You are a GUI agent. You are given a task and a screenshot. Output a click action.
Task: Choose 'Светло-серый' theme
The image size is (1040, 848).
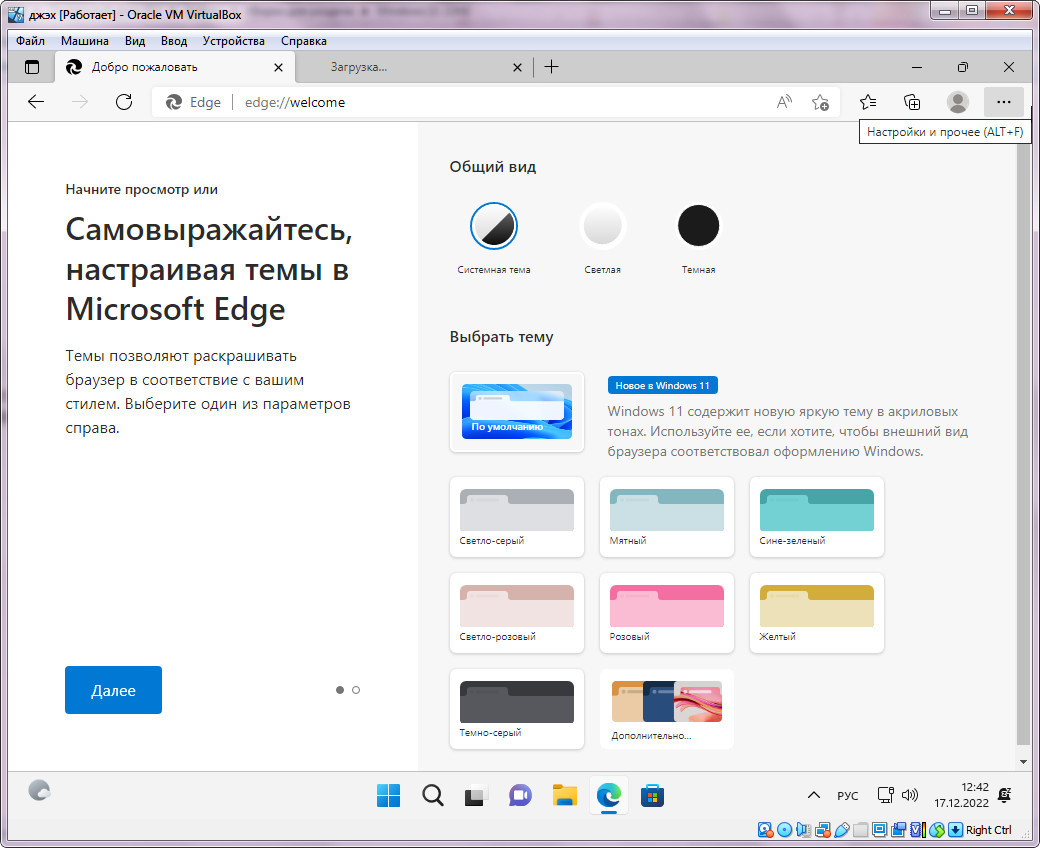click(517, 517)
